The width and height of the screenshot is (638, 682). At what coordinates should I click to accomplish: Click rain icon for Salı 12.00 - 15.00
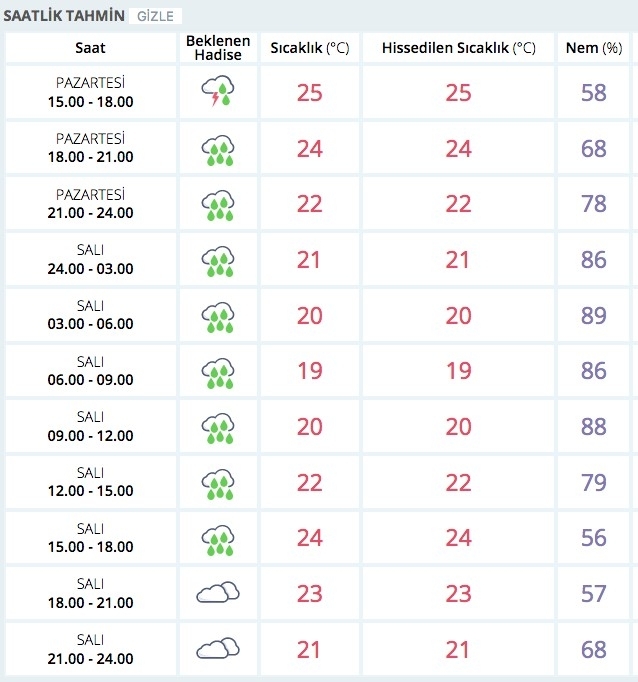click(x=217, y=482)
